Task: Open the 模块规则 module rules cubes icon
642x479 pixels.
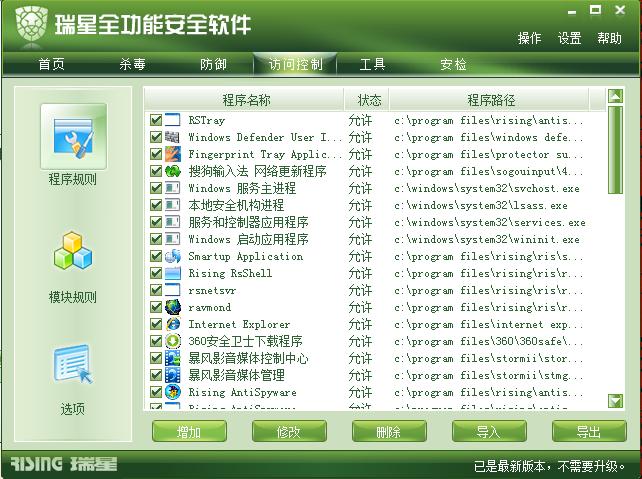Action: [73, 251]
